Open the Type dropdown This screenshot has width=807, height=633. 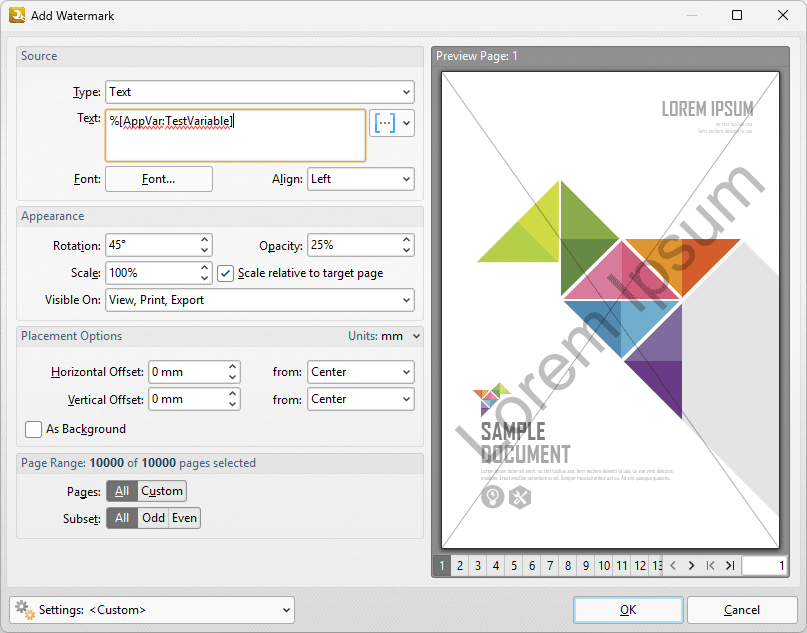260,92
